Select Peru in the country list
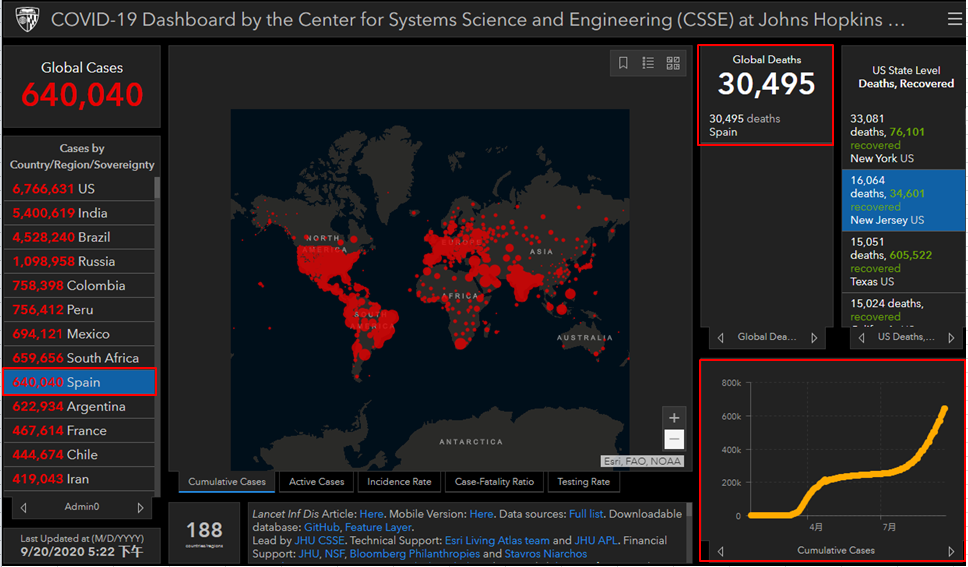The height and width of the screenshot is (567, 968). pos(79,309)
